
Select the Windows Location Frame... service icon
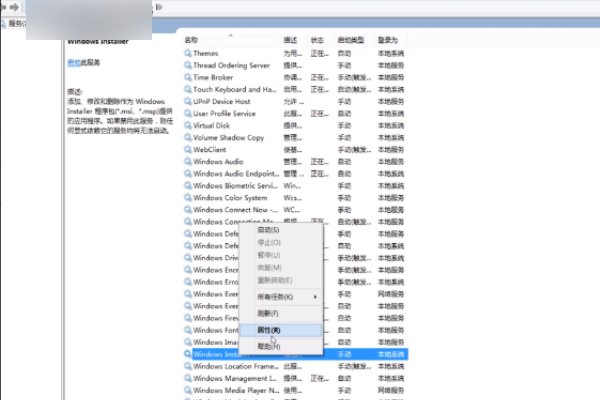pos(188,366)
